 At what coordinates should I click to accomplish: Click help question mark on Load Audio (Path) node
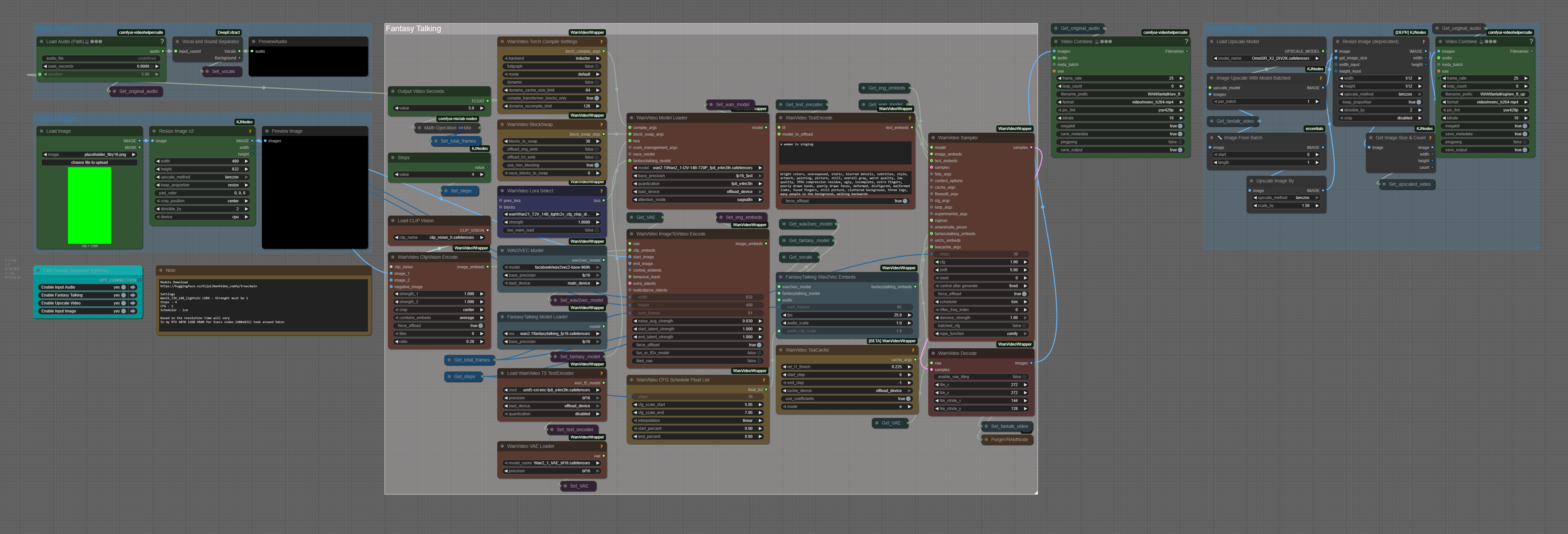(x=162, y=41)
